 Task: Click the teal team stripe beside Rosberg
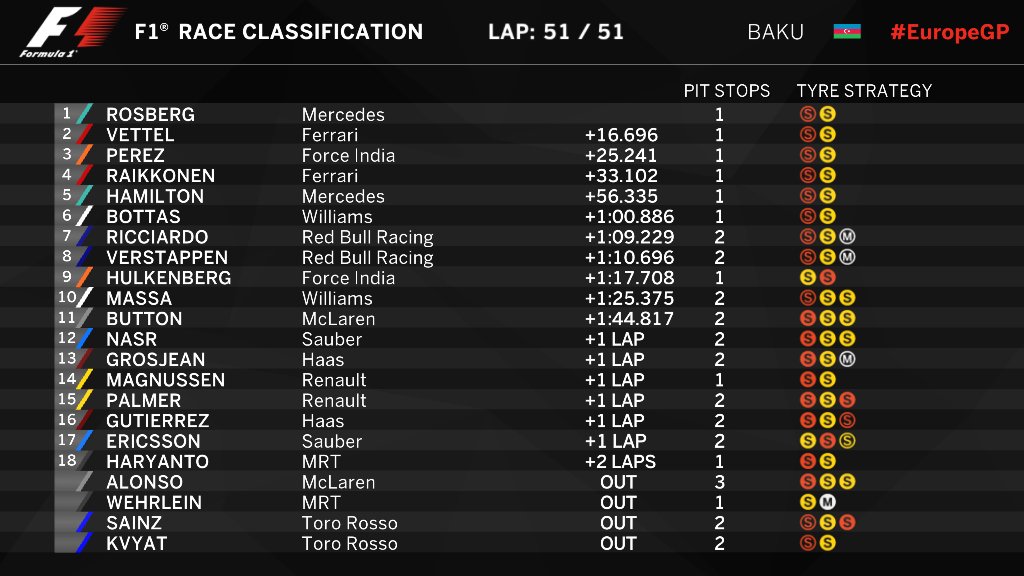point(84,114)
